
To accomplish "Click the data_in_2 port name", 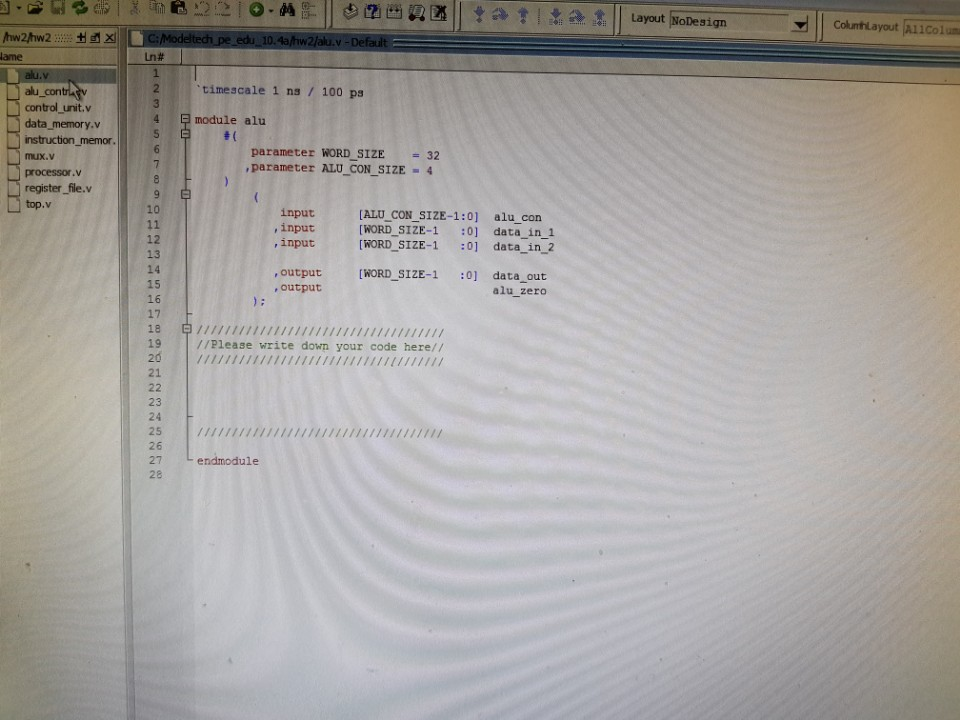I will [x=523, y=247].
